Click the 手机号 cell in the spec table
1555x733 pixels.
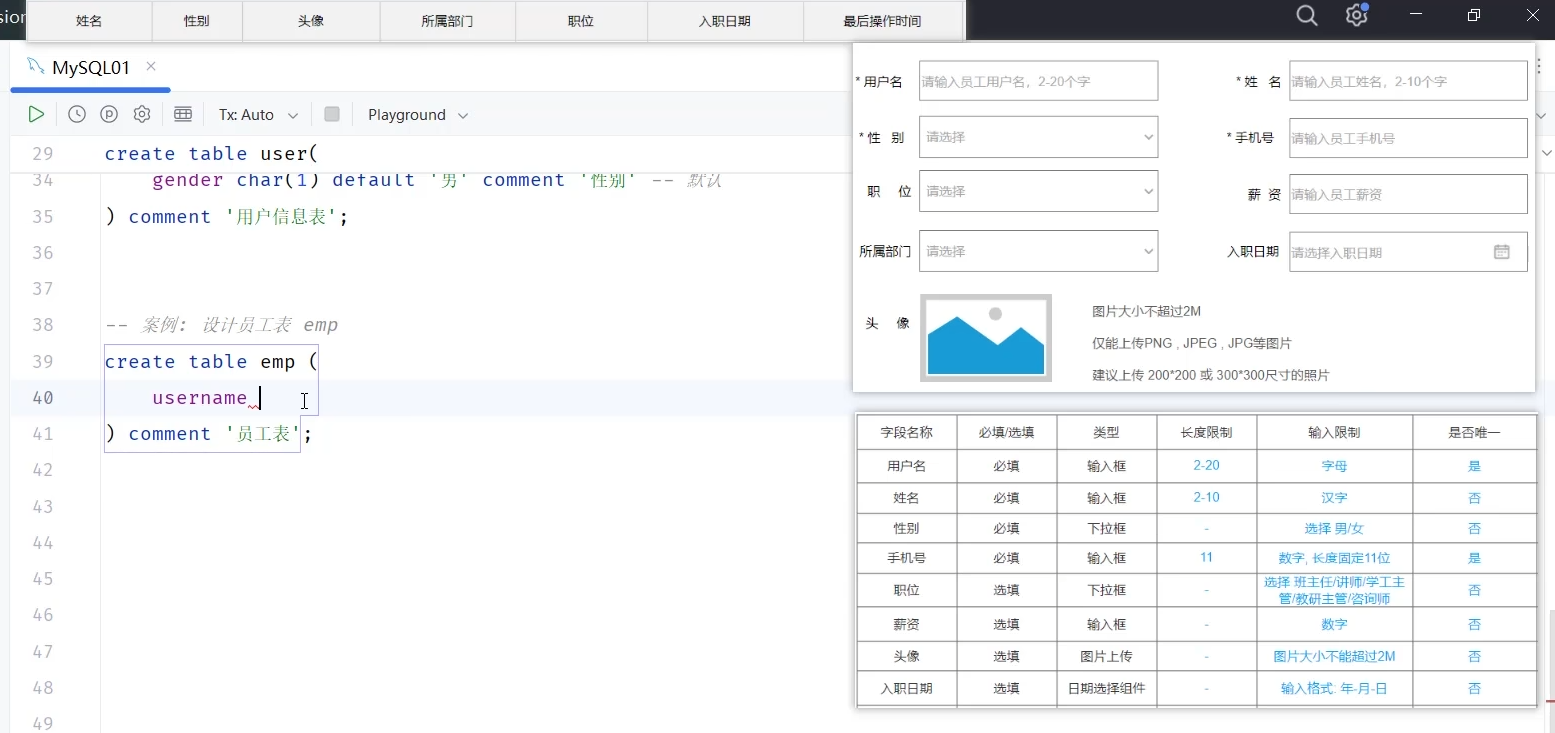point(906,558)
